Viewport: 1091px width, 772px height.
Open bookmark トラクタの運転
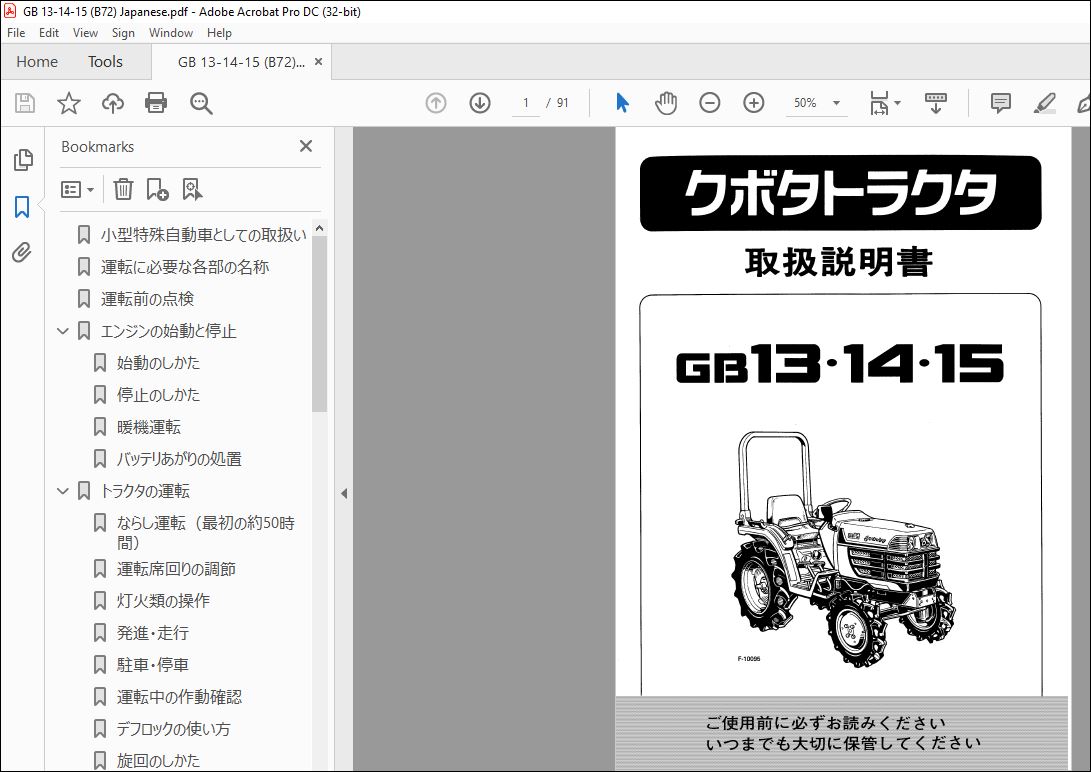click(145, 491)
